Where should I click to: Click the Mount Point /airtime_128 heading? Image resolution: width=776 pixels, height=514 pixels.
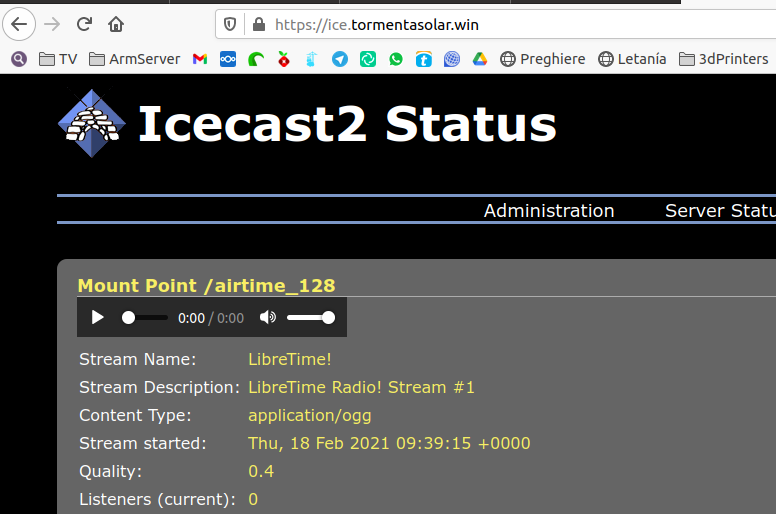tap(206, 285)
